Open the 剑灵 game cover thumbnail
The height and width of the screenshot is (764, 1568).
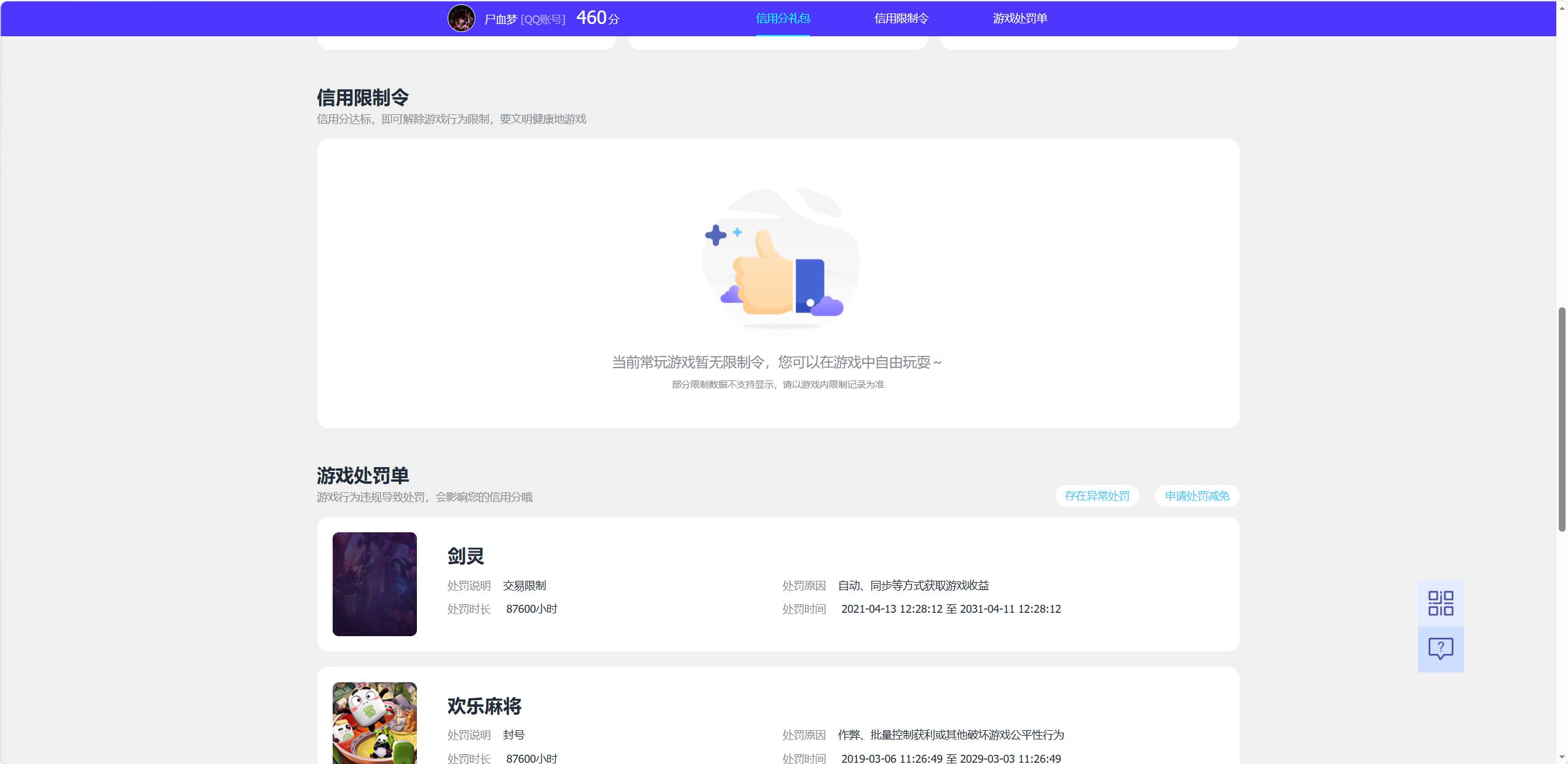374,584
